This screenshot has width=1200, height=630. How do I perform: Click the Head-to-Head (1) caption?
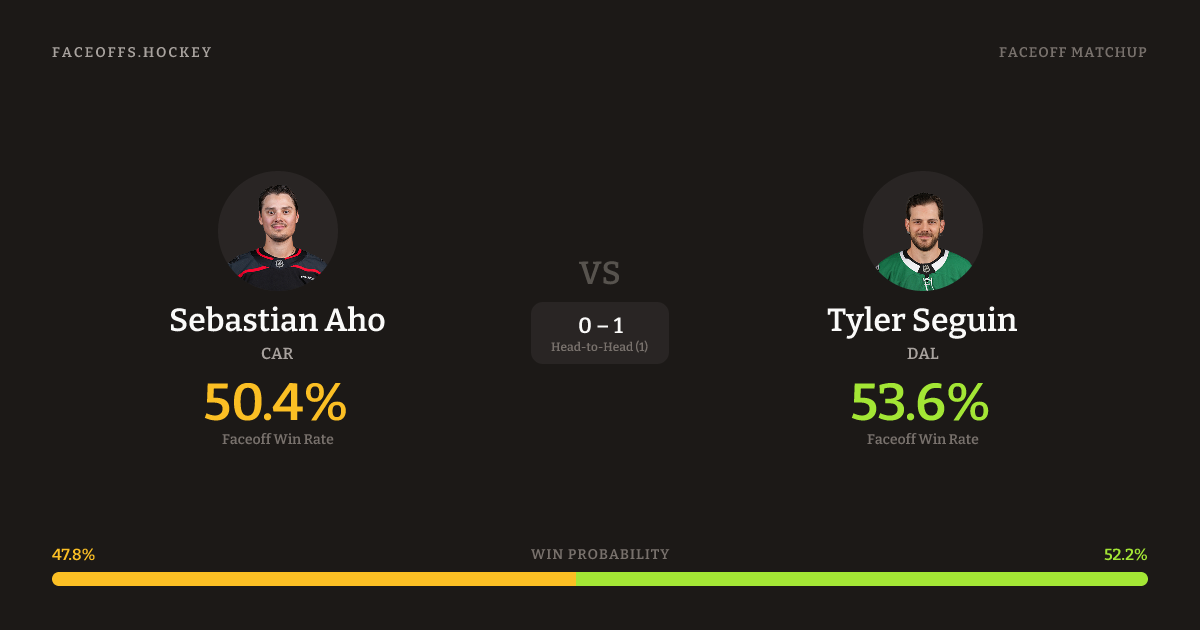tap(600, 347)
